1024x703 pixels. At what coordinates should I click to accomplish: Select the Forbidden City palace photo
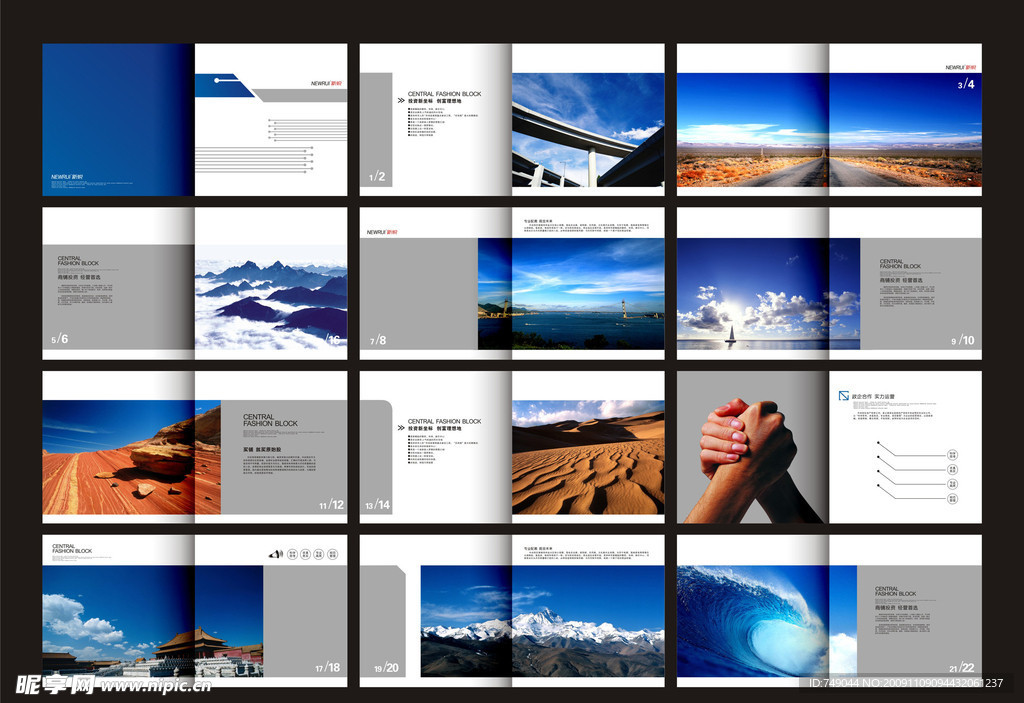point(153,621)
